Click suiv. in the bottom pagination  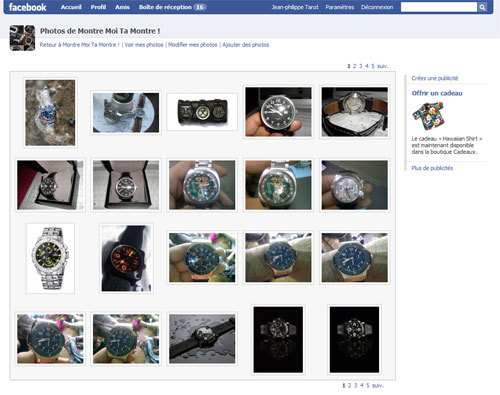[x=378, y=385]
